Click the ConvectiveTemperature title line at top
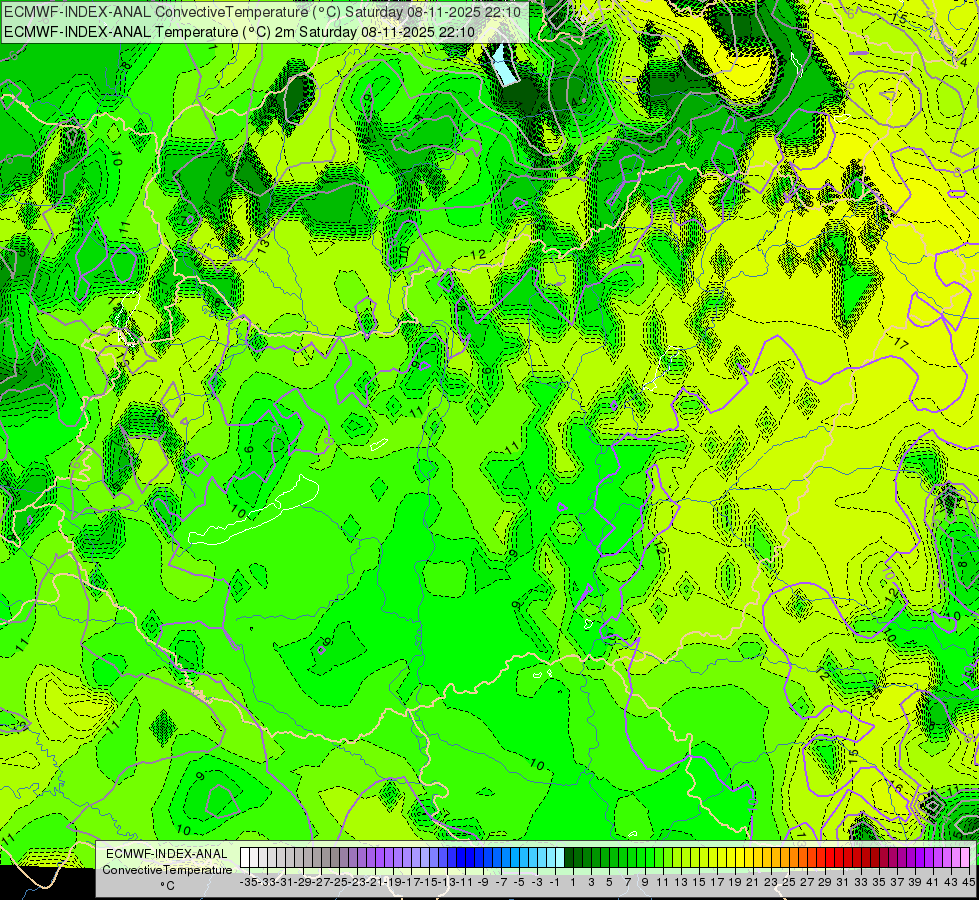 point(262,12)
